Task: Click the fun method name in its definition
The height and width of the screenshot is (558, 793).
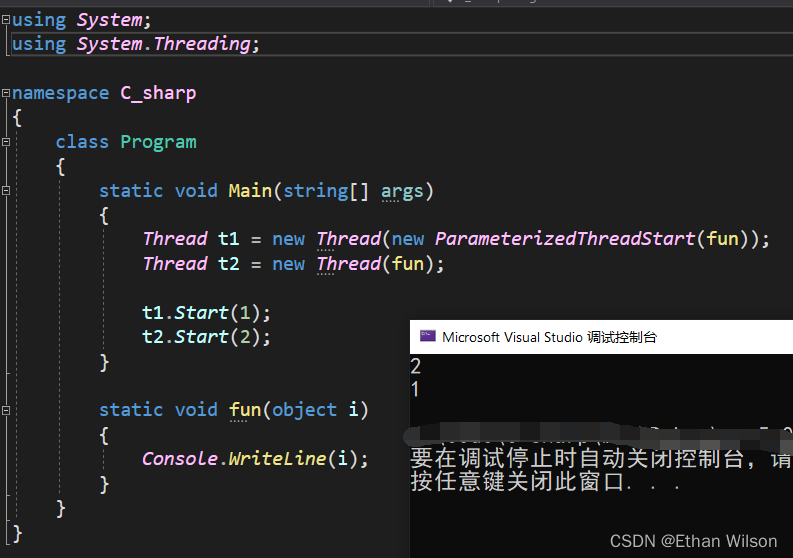Action: tap(245, 410)
